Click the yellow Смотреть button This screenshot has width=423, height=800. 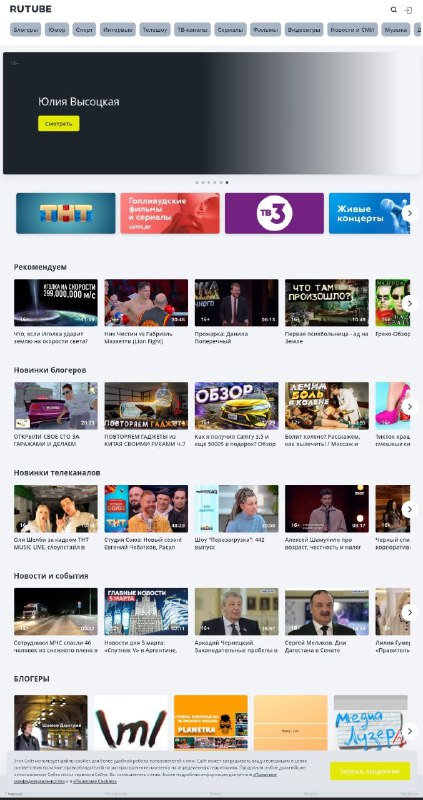59,123
